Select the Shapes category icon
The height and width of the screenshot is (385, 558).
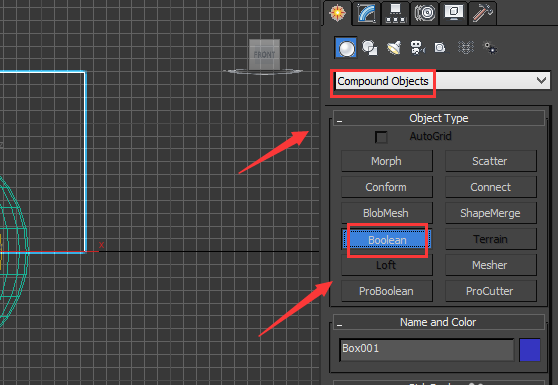[370, 47]
